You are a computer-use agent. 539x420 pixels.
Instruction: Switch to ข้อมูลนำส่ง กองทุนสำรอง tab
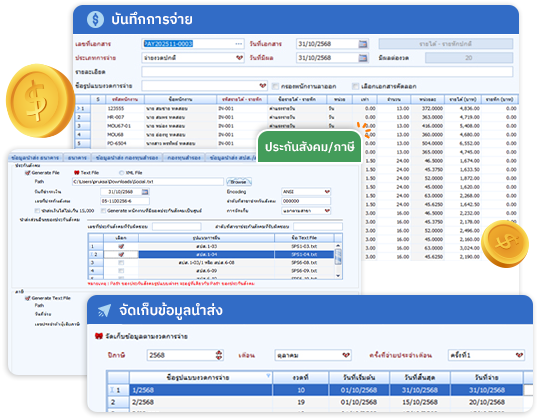tap(127, 158)
